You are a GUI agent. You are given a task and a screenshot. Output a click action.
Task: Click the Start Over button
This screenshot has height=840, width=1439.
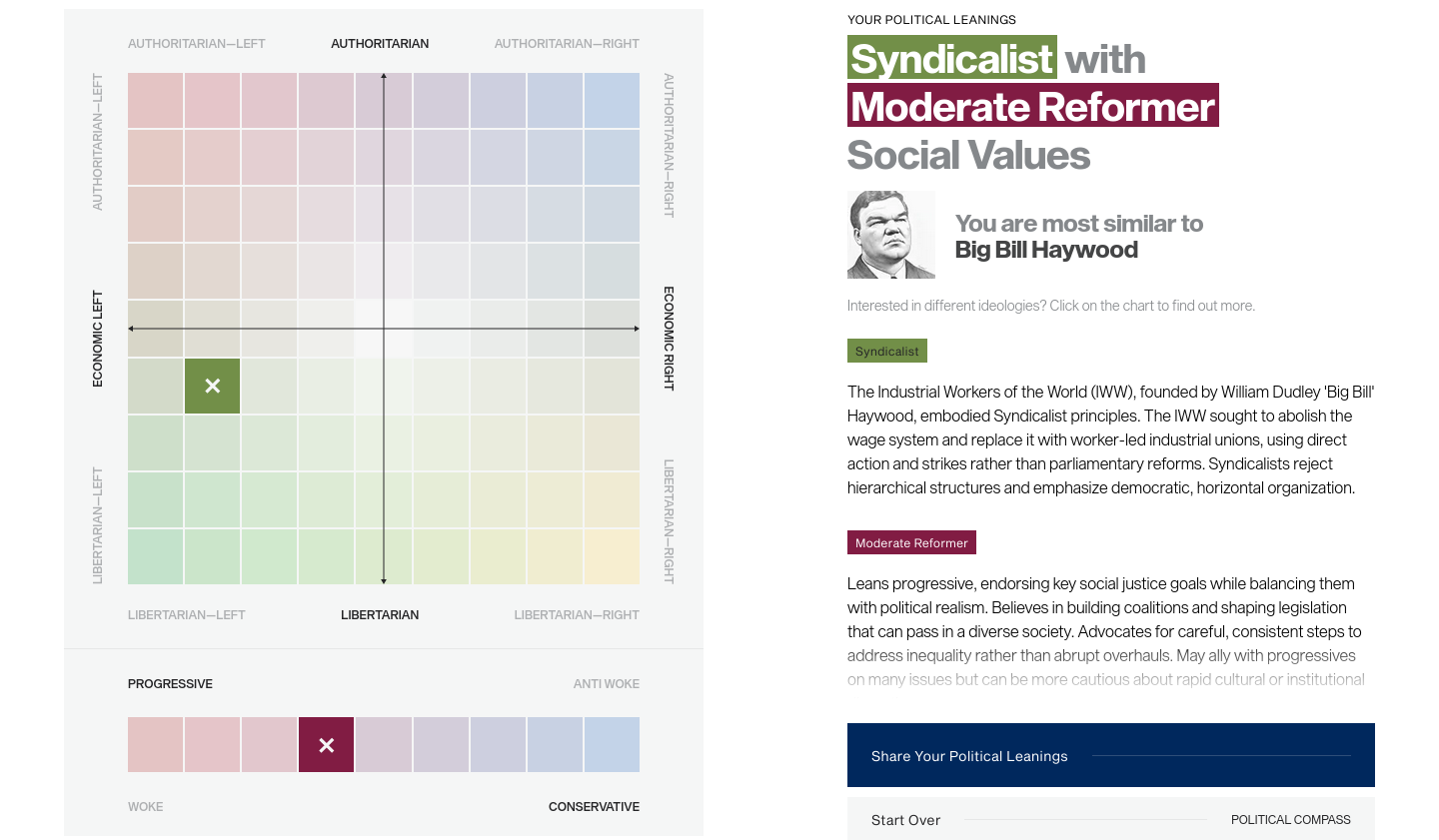point(905,820)
